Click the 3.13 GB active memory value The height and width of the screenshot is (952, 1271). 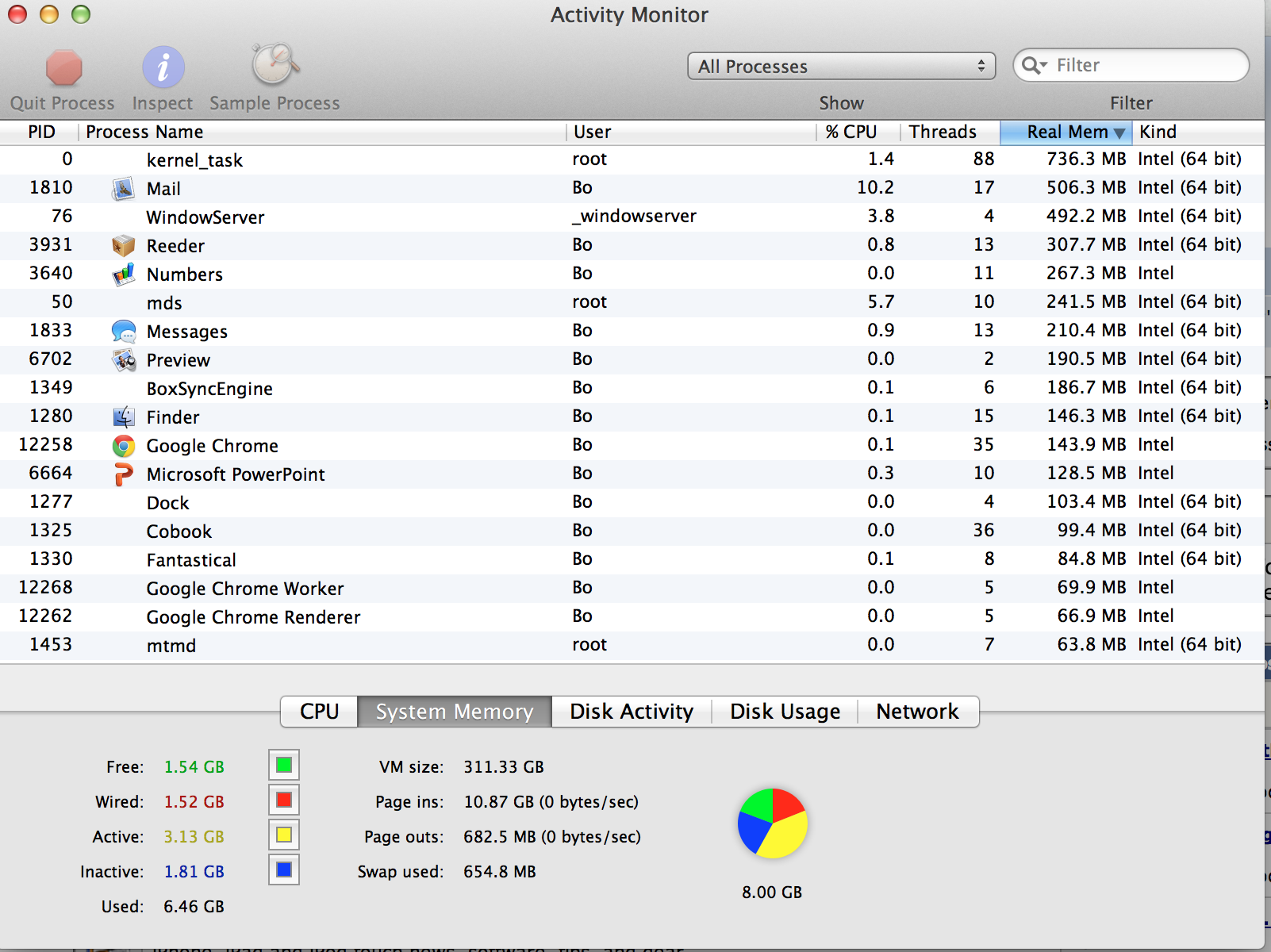pyautogui.click(x=194, y=837)
